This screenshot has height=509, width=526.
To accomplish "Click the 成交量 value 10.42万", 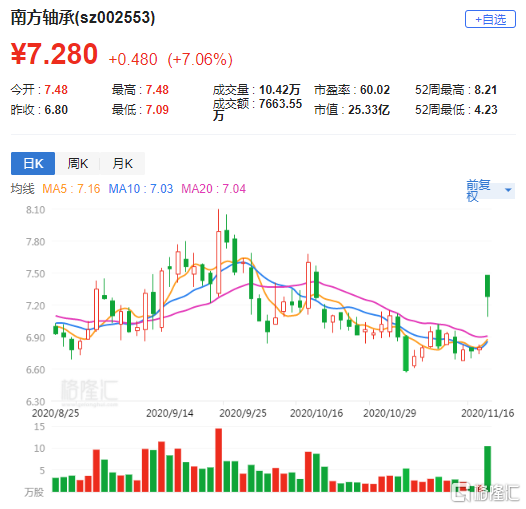I will (x=279, y=90).
